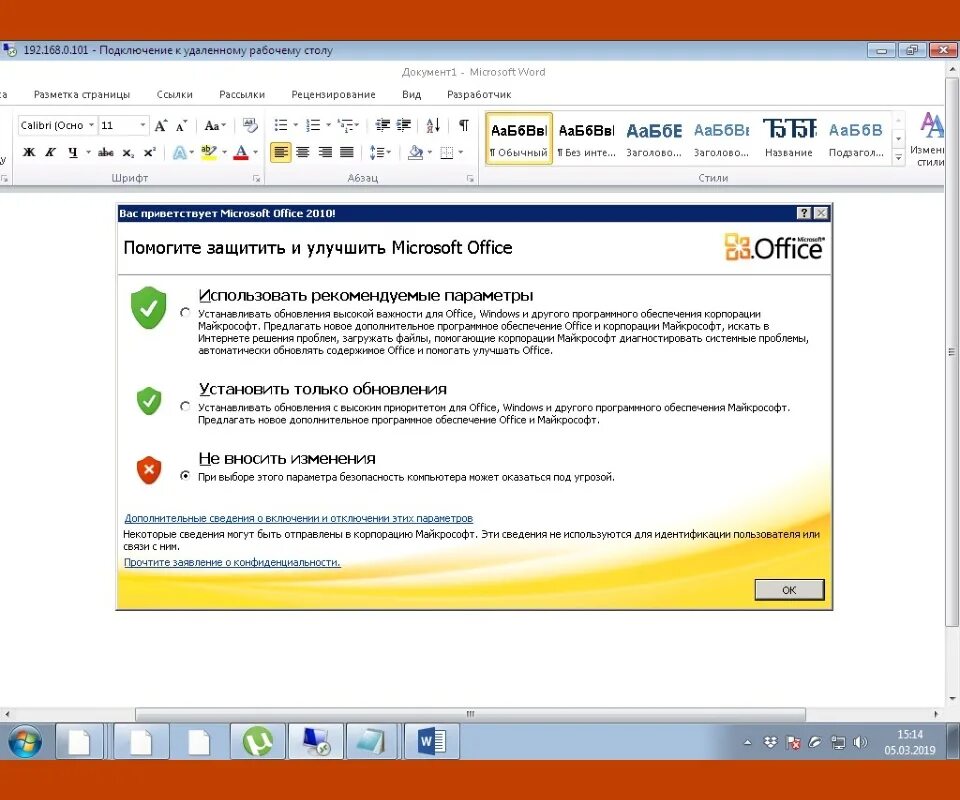Select Не вносить изменения radio button

185,476
